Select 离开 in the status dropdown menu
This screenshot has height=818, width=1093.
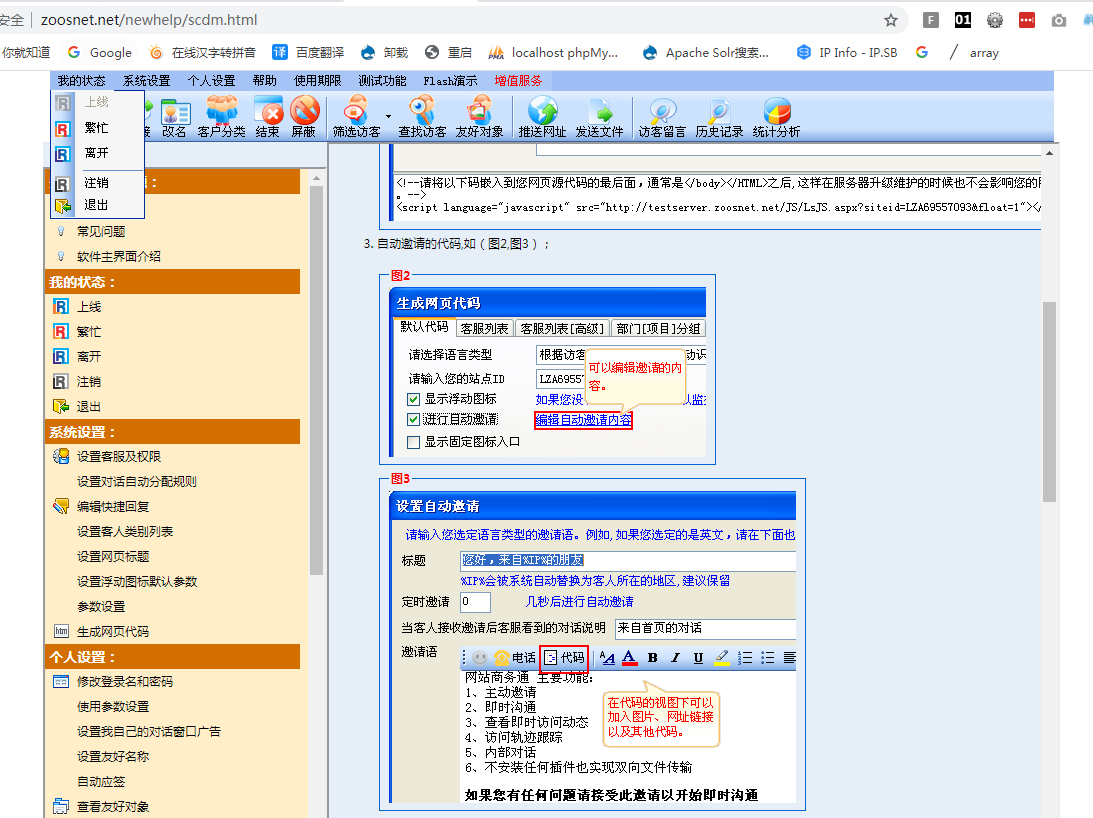(x=98, y=153)
